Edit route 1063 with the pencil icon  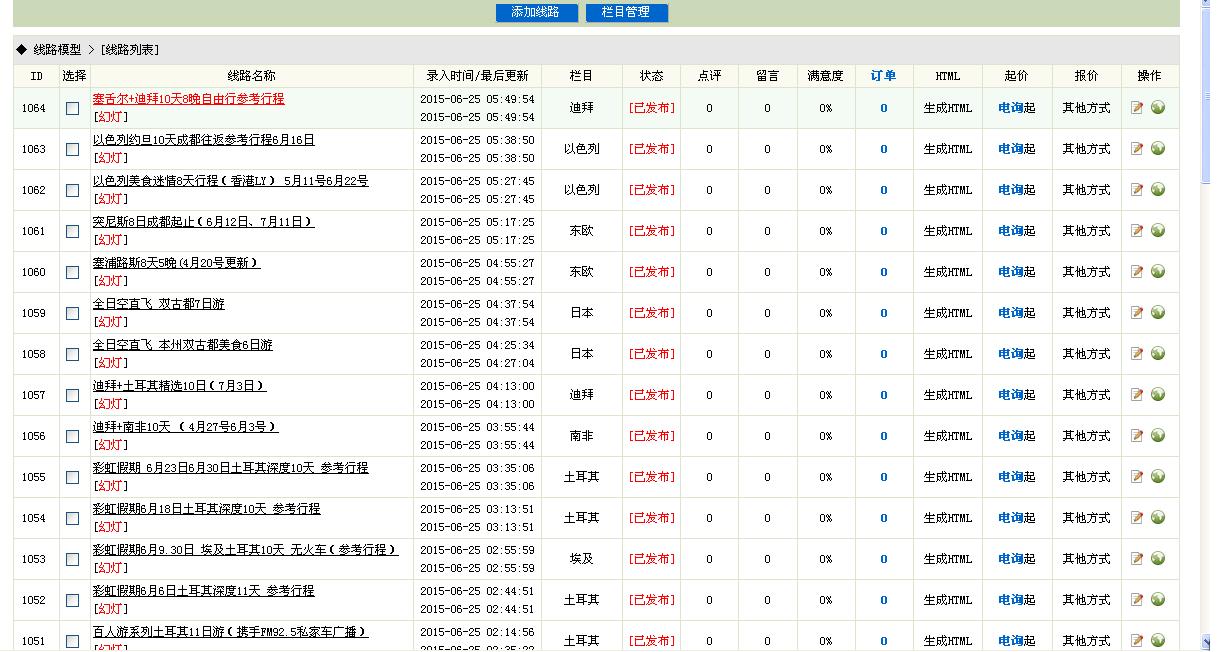pyautogui.click(x=1137, y=148)
